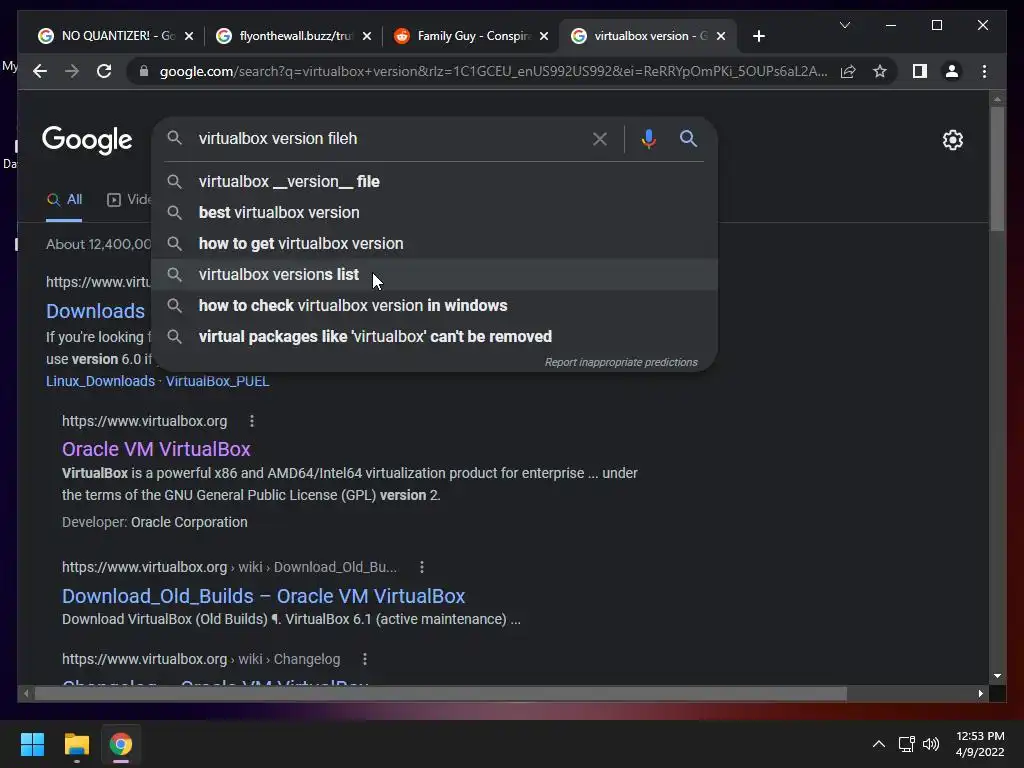This screenshot has height=768, width=1024.
Task: Click the horizontal scrollbar thumb
Action: click(441, 694)
